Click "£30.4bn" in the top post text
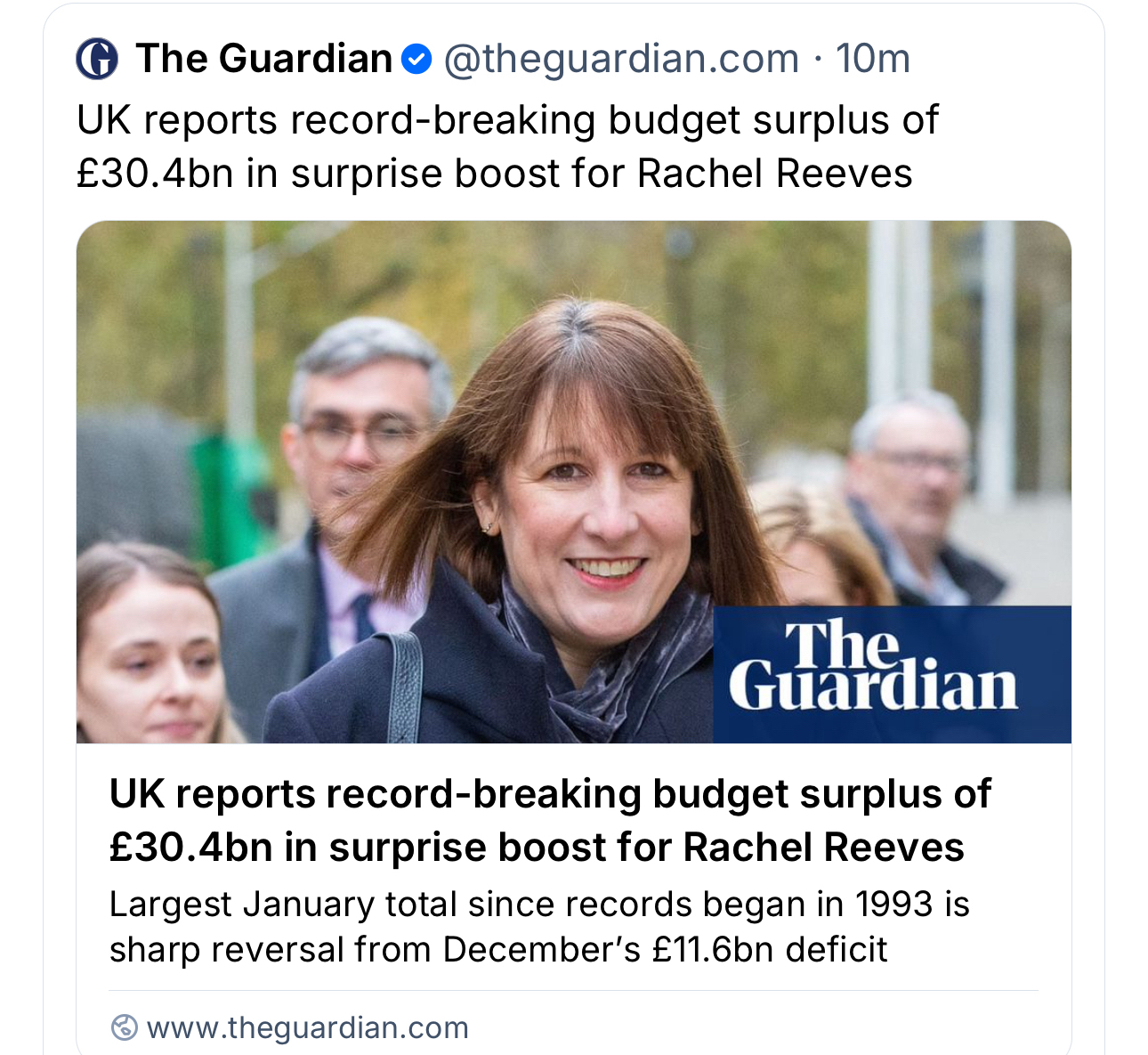Viewport: 1148px width, 1055px height. (x=155, y=174)
